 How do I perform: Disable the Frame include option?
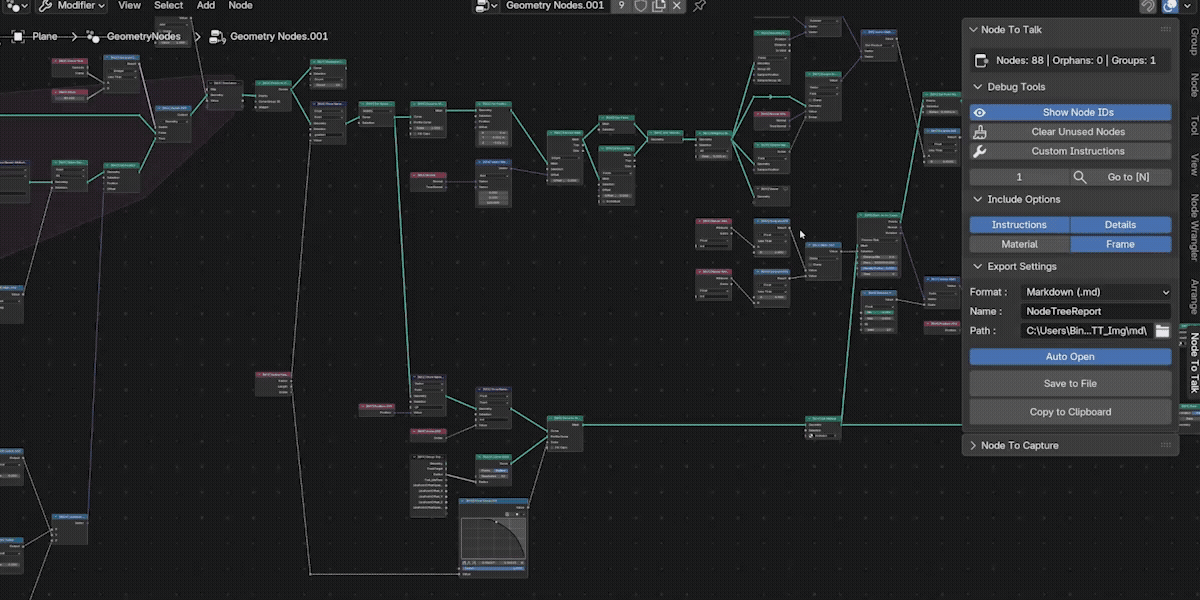pos(1121,244)
